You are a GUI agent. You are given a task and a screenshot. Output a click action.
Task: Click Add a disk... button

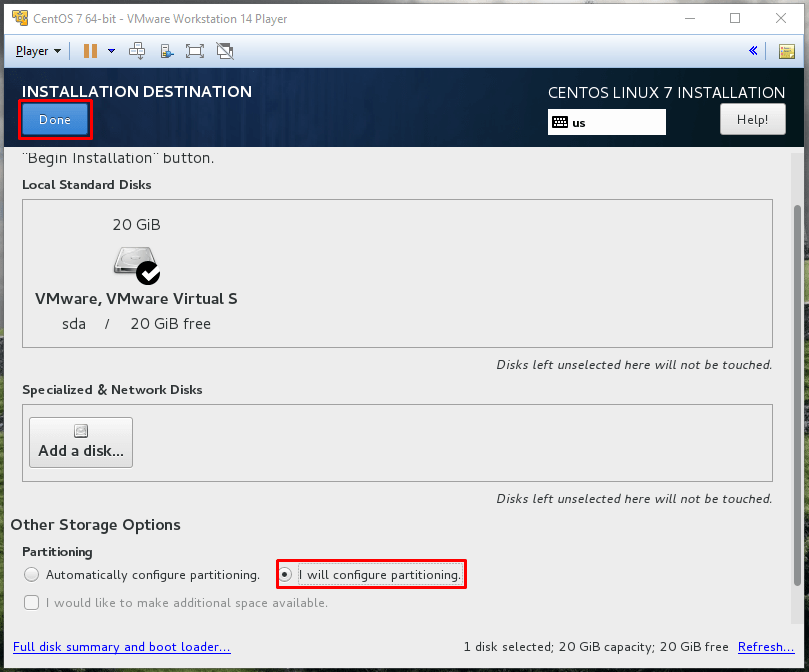click(x=81, y=442)
